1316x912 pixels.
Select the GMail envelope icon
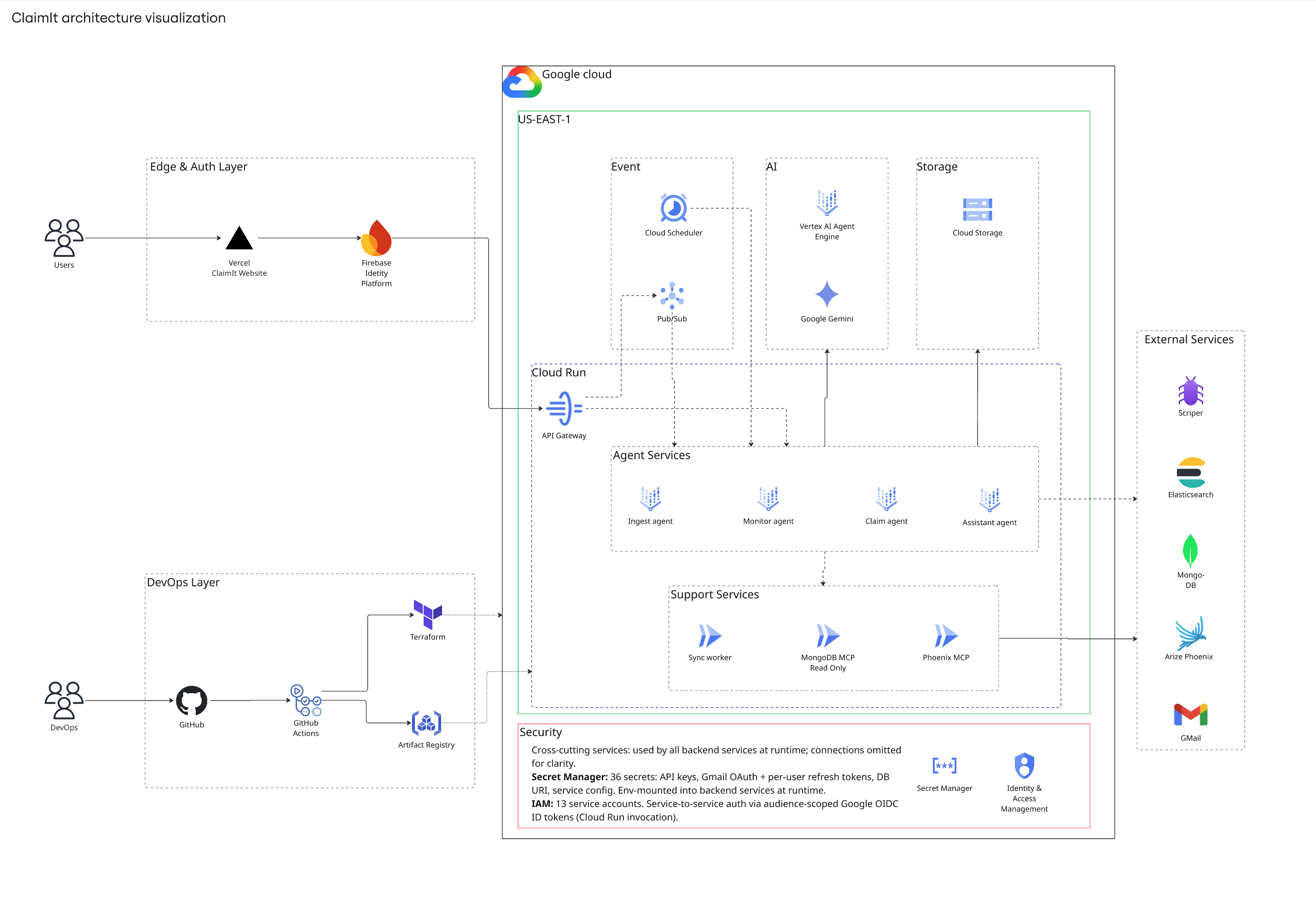(x=1190, y=714)
